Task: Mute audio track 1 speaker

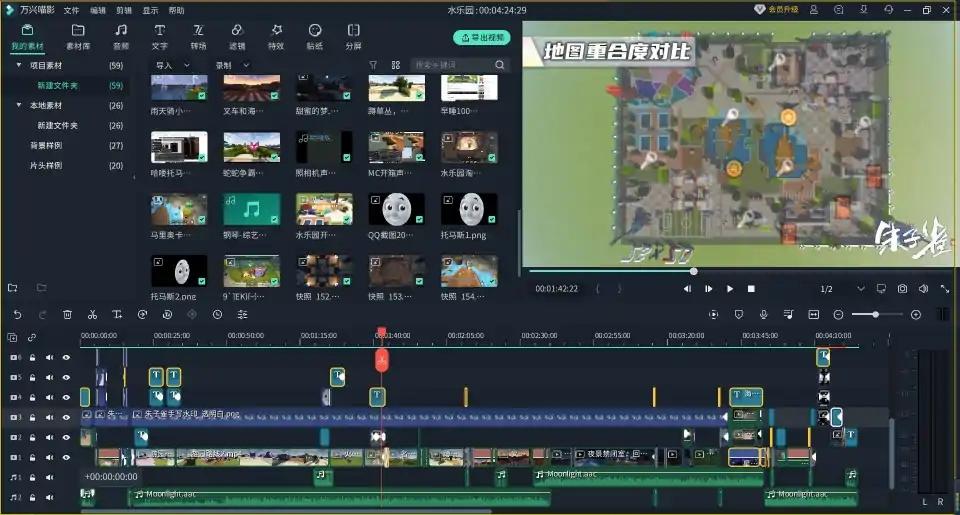Action: click(50, 477)
